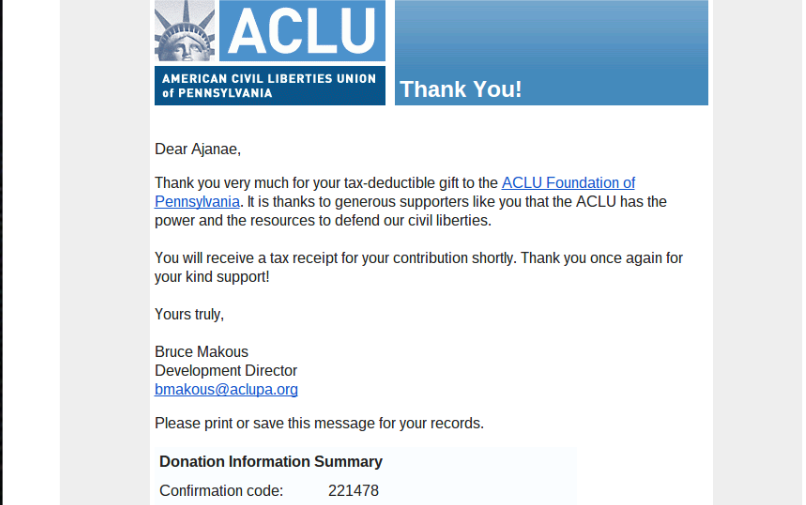Click the confirmation code number 221478

pyautogui.click(x=353, y=491)
